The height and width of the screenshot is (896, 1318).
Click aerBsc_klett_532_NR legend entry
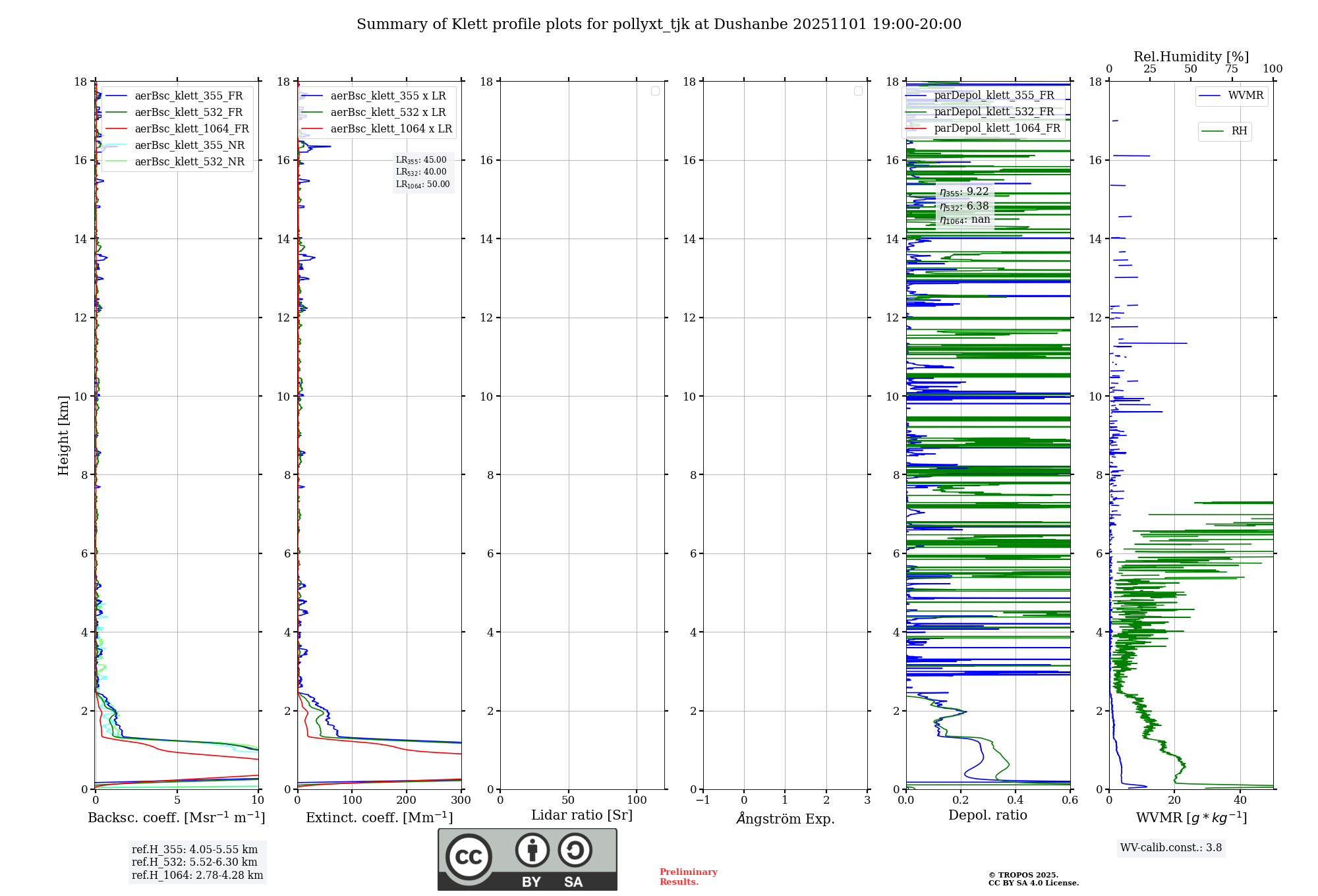pyautogui.click(x=189, y=162)
